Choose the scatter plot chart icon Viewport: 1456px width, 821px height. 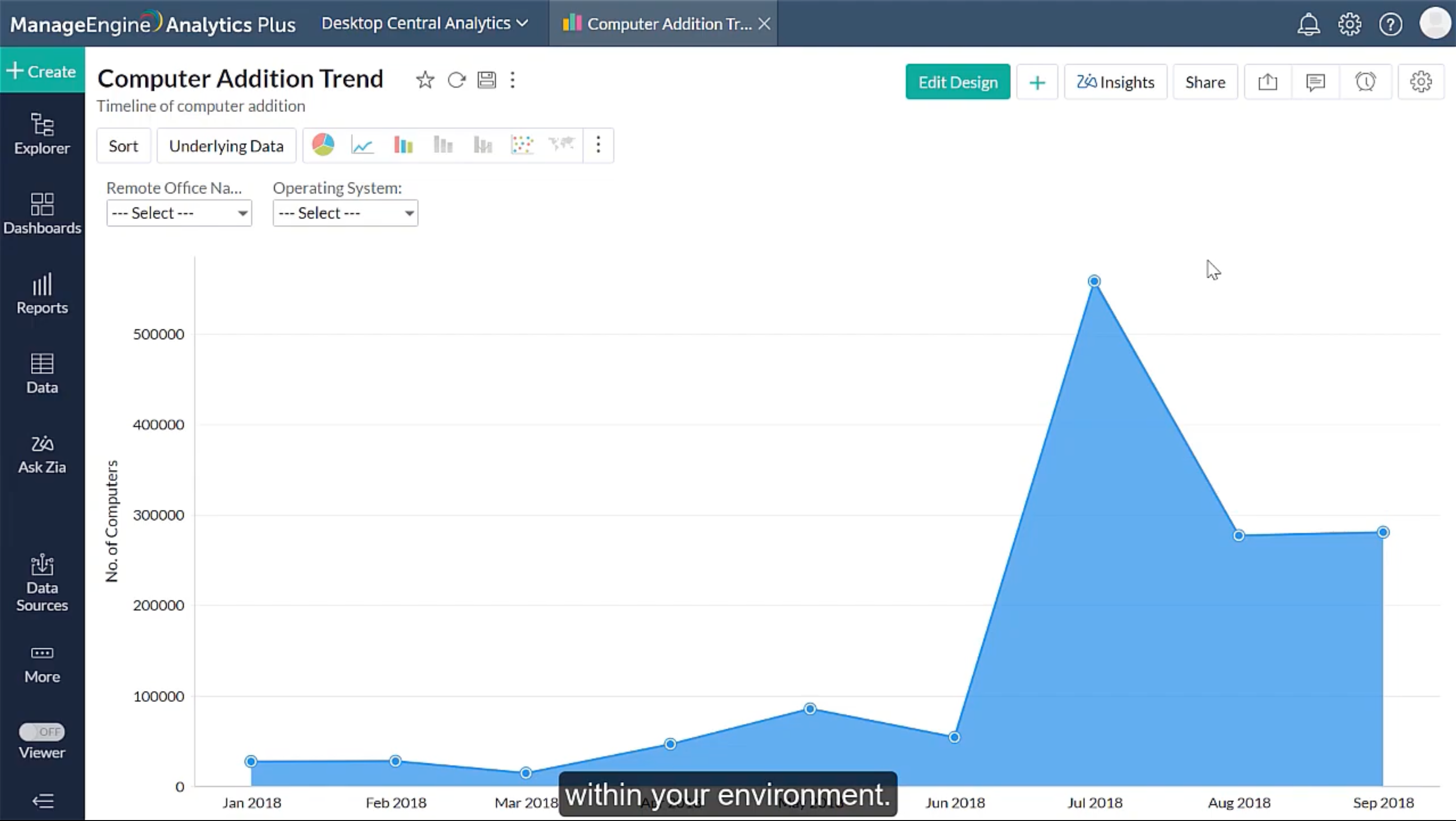point(522,145)
